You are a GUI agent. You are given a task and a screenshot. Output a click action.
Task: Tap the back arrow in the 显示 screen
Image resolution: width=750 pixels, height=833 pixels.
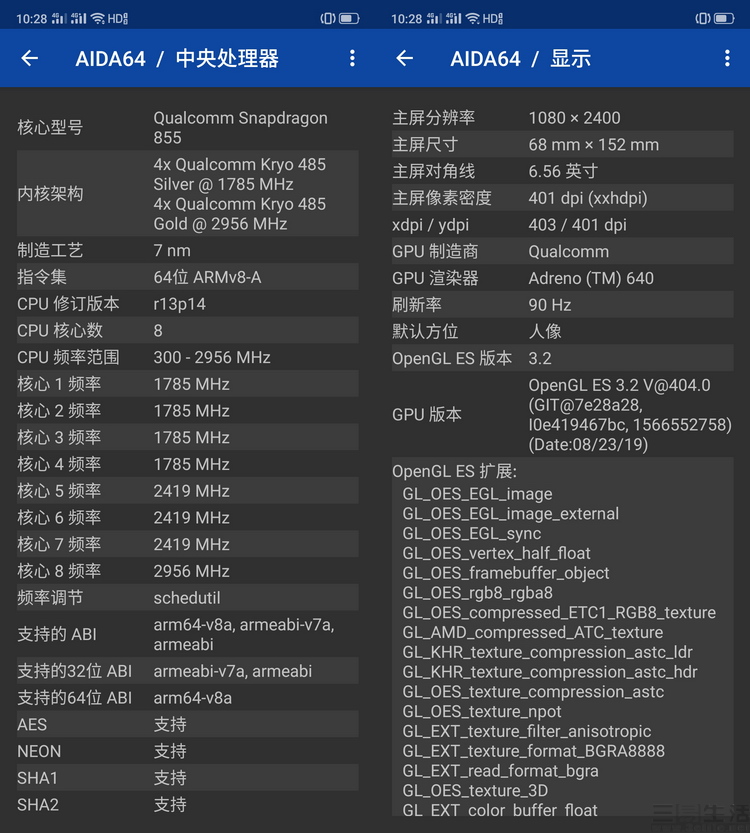click(405, 58)
